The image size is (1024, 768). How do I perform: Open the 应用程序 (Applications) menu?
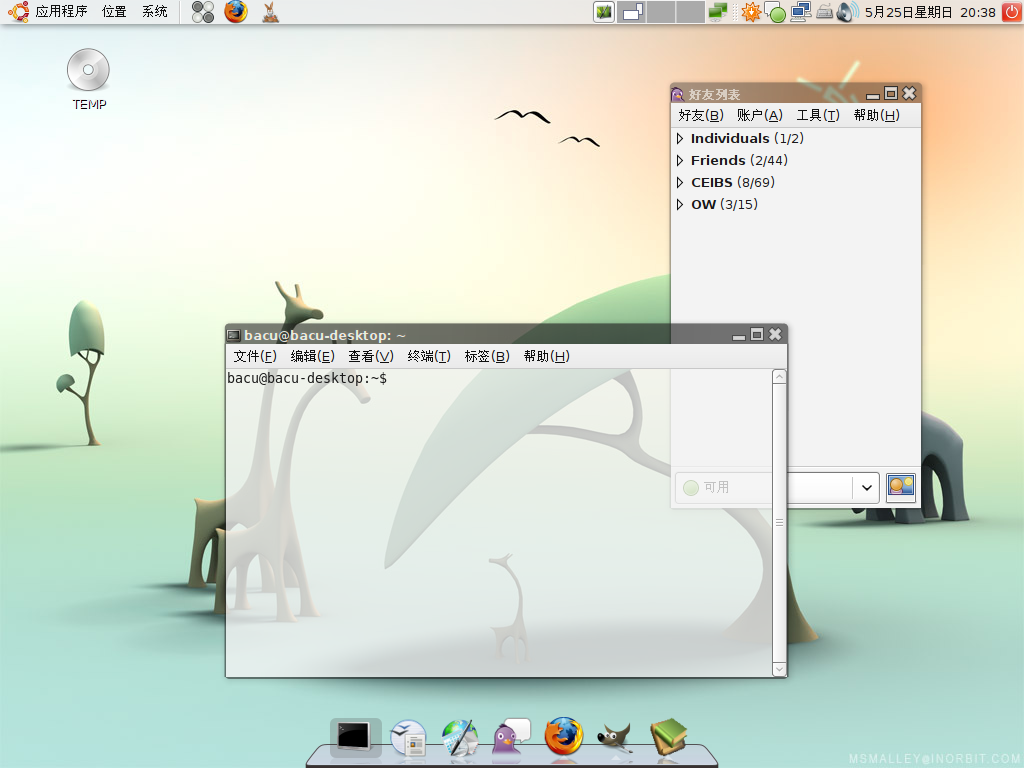coord(61,12)
